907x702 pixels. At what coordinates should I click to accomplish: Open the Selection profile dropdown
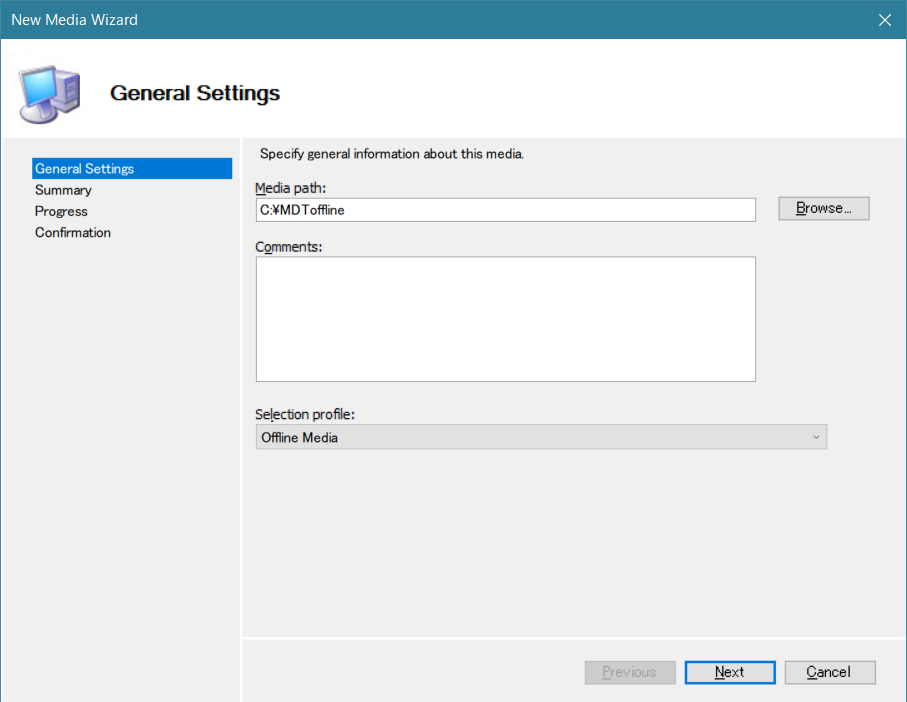[x=541, y=437]
